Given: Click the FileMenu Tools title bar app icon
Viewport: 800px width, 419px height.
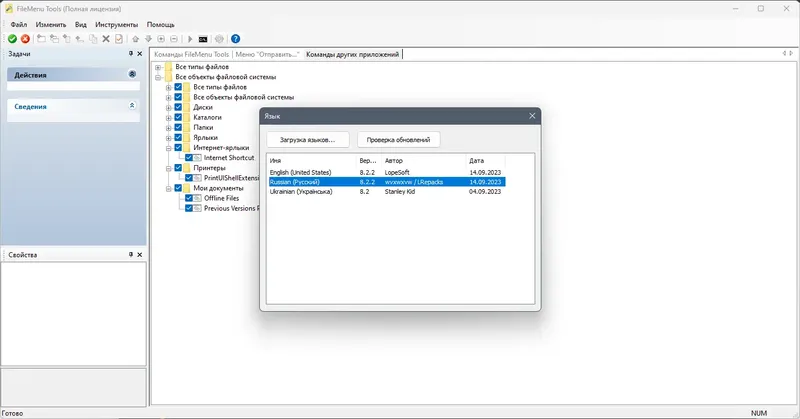Looking at the screenshot, I should (x=8, y=9).
